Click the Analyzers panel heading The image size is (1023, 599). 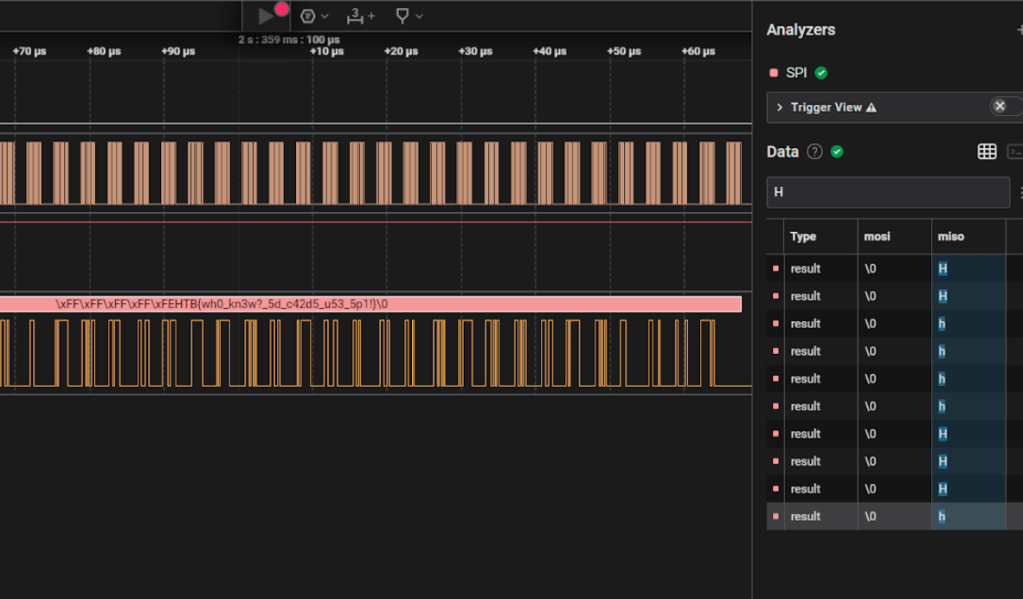801,30
